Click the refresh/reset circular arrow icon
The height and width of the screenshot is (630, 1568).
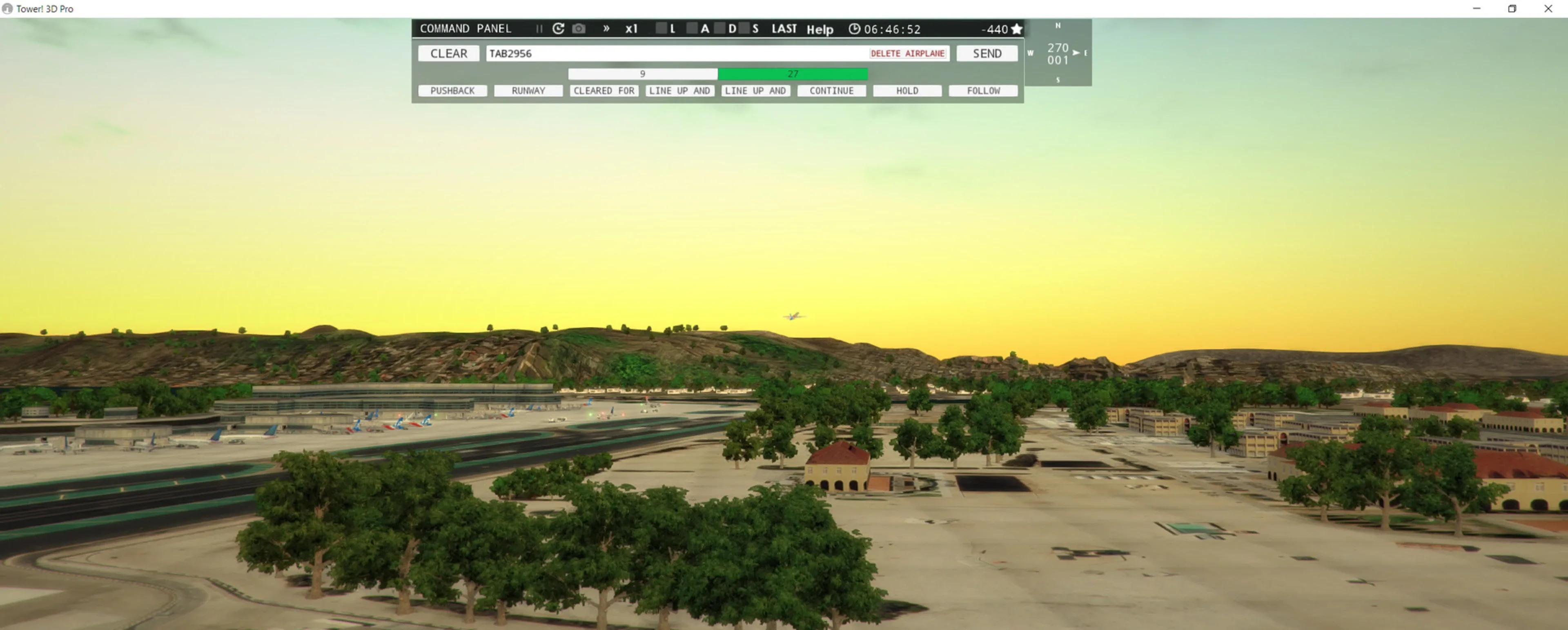[x=558, y=29]
